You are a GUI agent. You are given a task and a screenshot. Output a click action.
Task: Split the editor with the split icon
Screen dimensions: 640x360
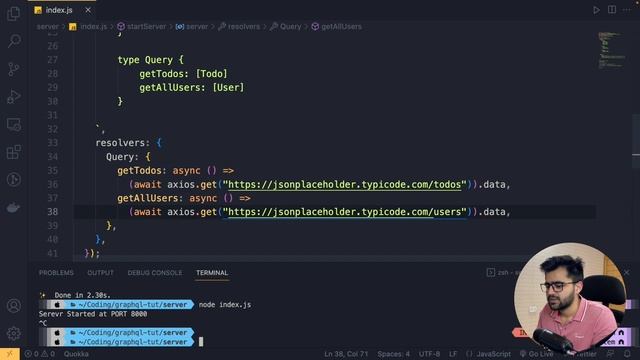pyautogui.click(x=612, y=10)
